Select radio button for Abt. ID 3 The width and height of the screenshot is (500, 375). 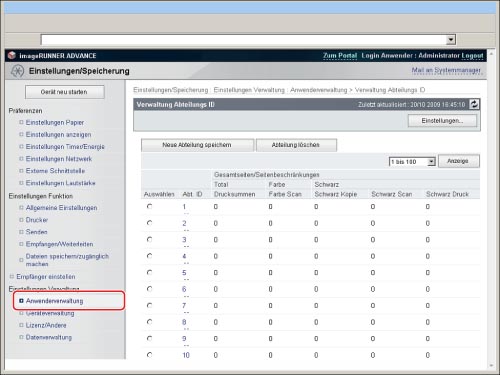(149, 240)
